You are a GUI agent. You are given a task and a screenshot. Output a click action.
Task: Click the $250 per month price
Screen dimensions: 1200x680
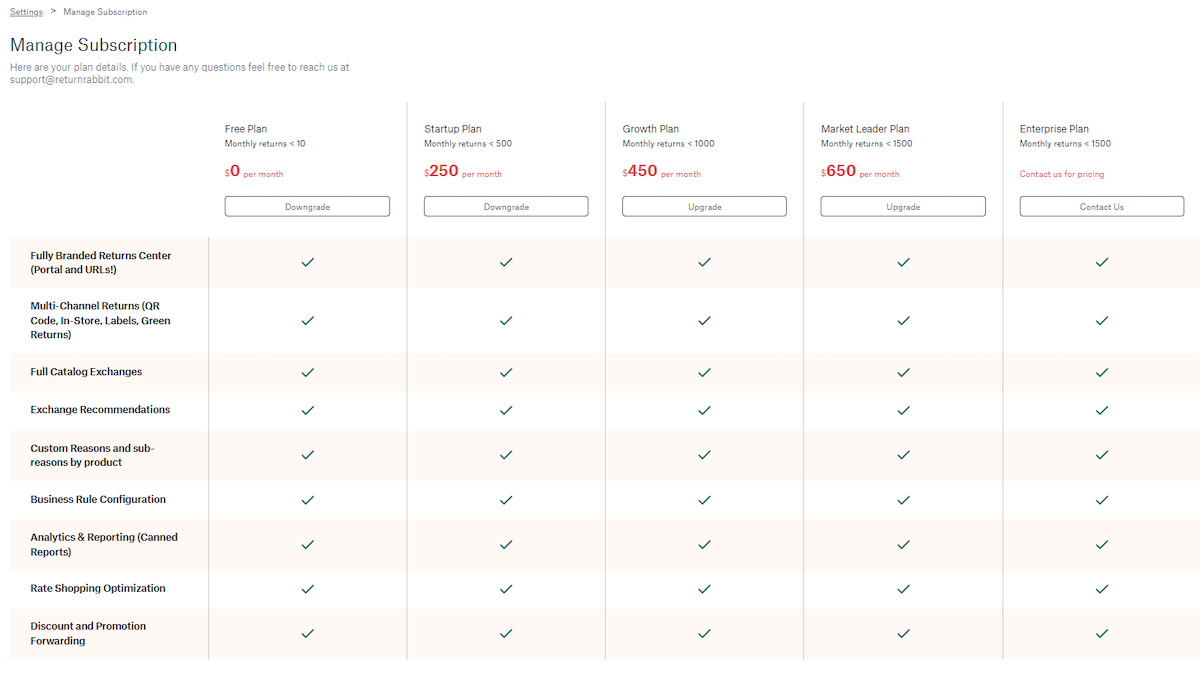click(x=463, y=172)
